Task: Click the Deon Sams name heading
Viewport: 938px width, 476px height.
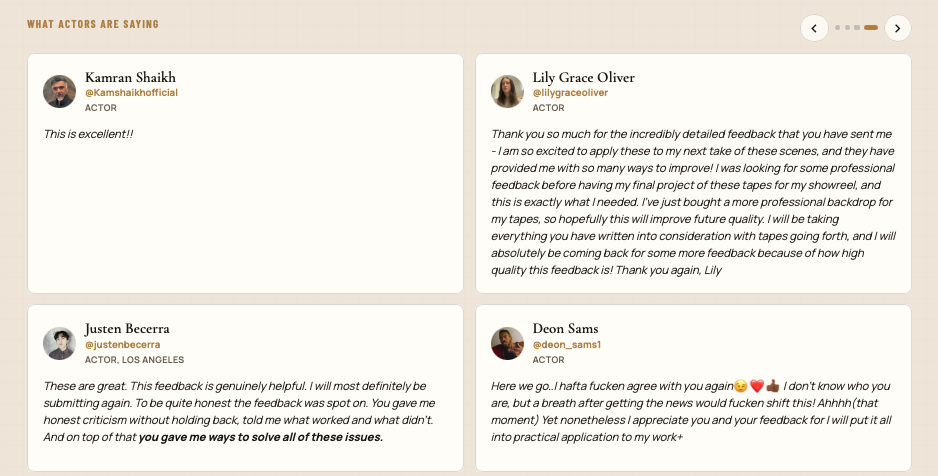Action: point(565,328)
